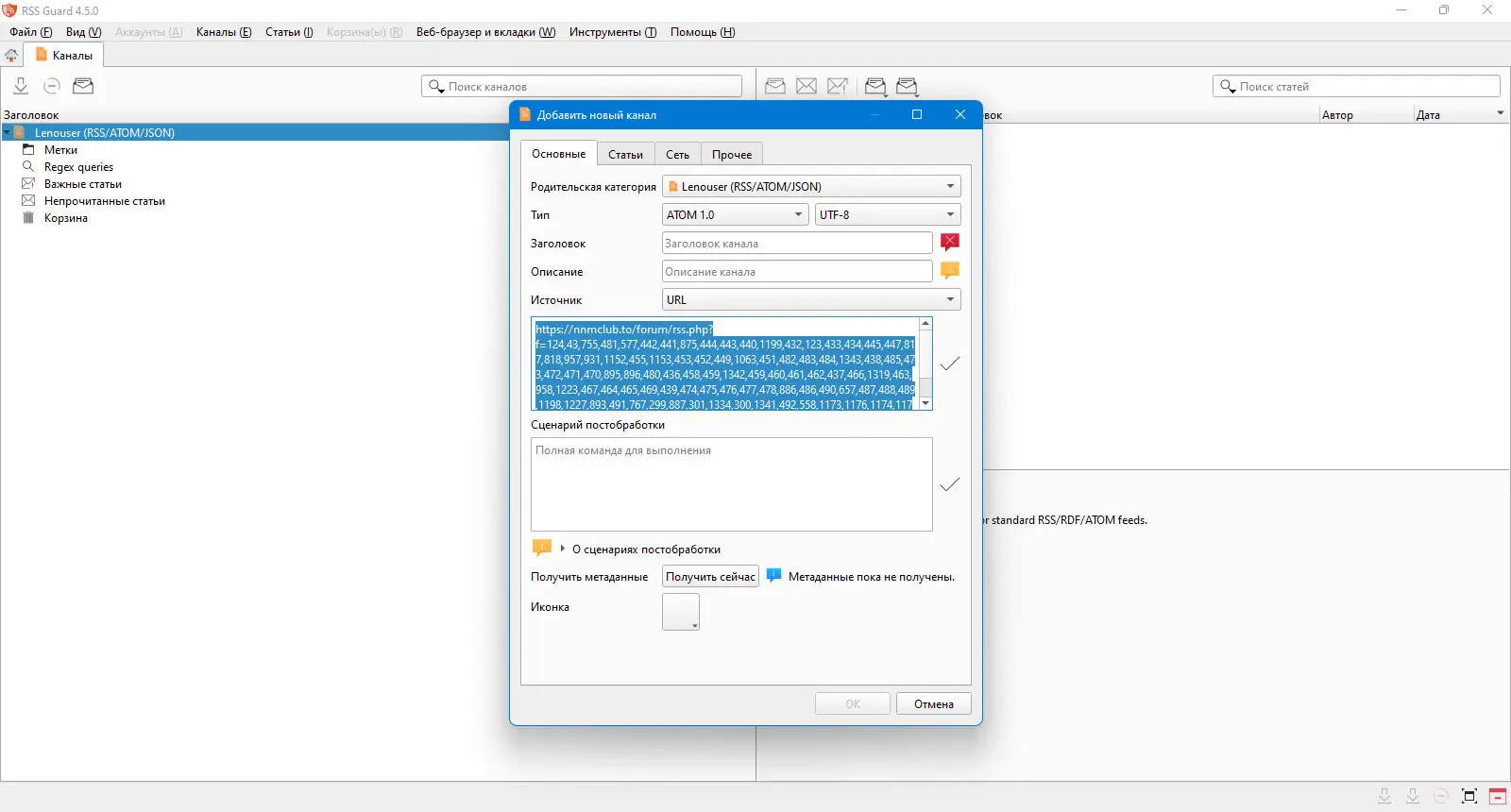Click the Описание канала description field
1511x812 pixels.
coord(797,271)
